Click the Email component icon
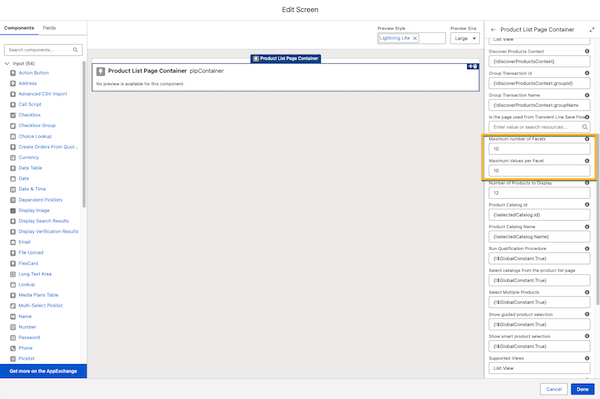This screenshot has width=600, height=399. click(13, 242)
